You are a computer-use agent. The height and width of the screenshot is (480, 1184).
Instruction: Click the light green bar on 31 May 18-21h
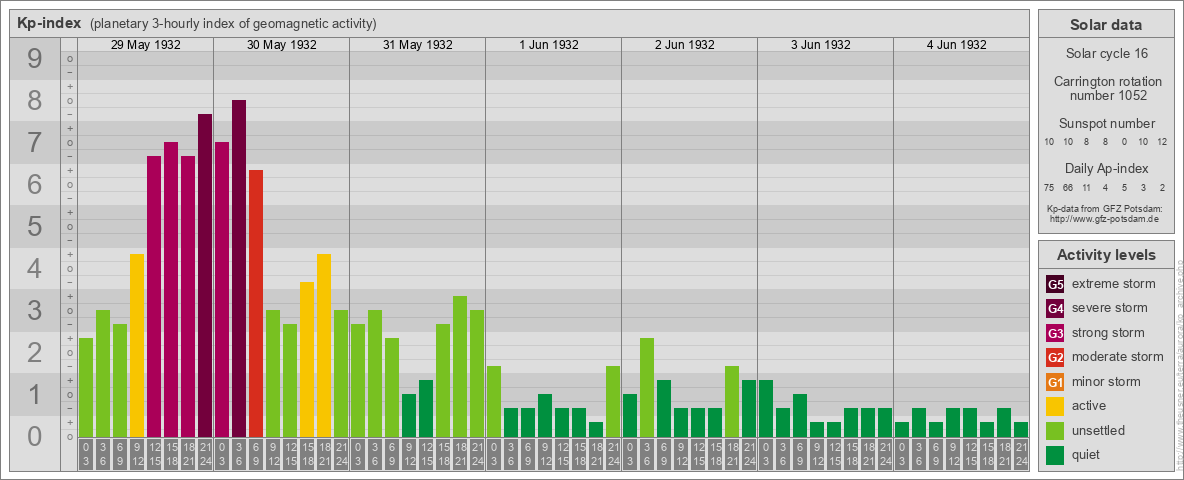click(x=460, y=367)
